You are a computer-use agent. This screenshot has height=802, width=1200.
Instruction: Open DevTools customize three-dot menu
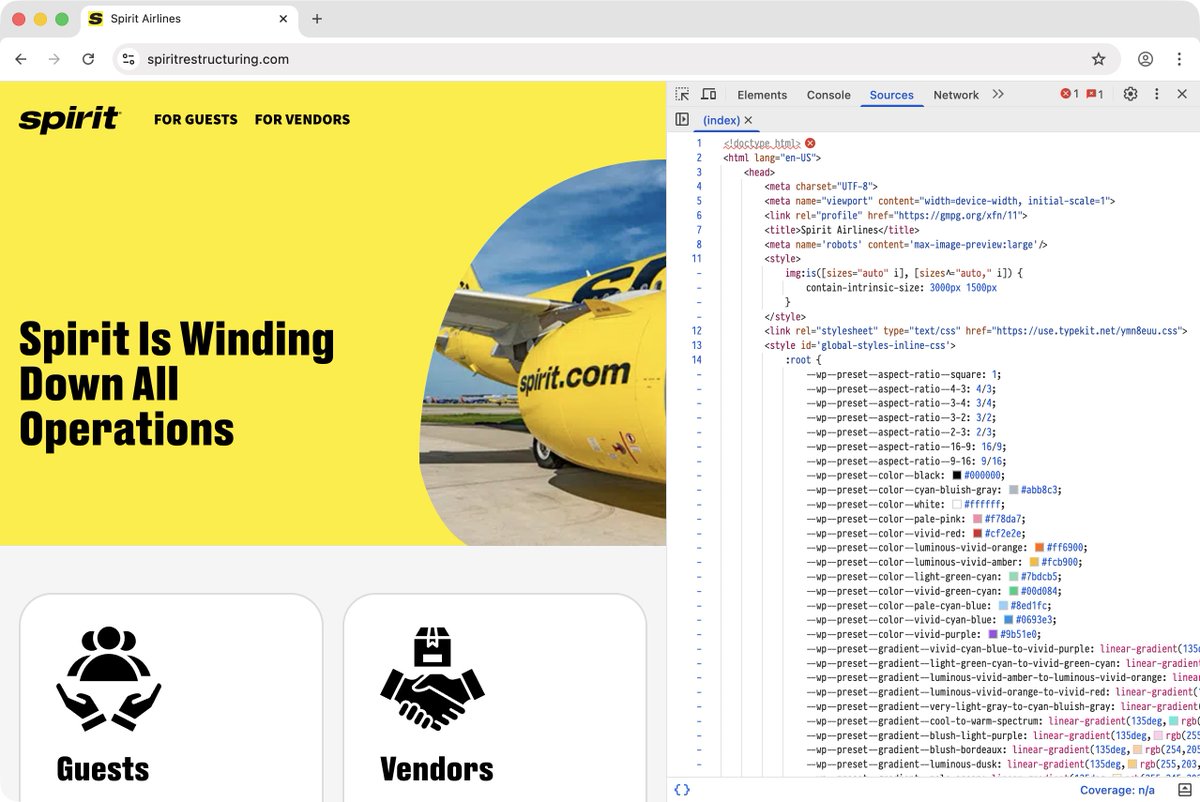point(1157,94)
